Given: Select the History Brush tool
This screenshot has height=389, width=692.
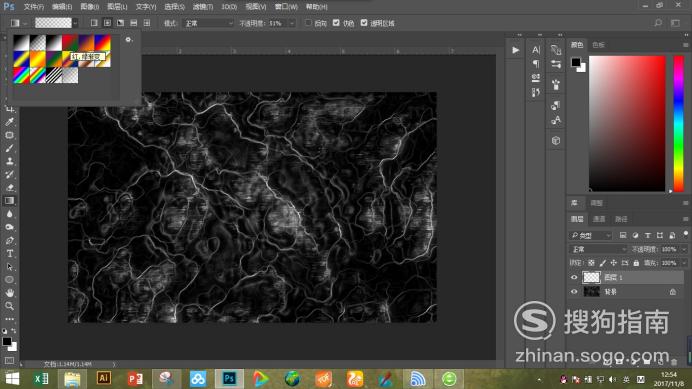Looking at the screenshot, I should click(9, 174).
